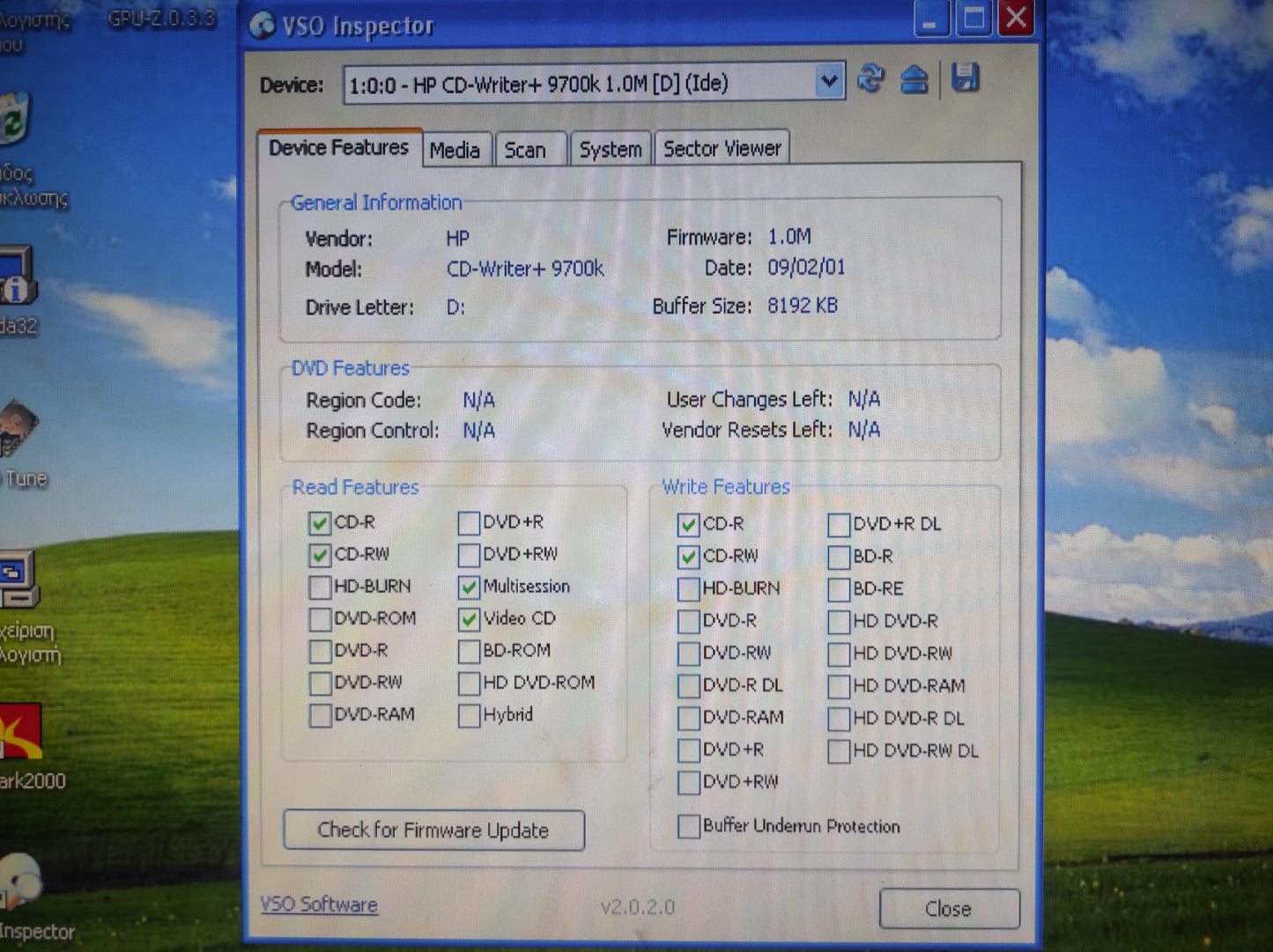Click the save report floppy disk icon

click(966, 79)
